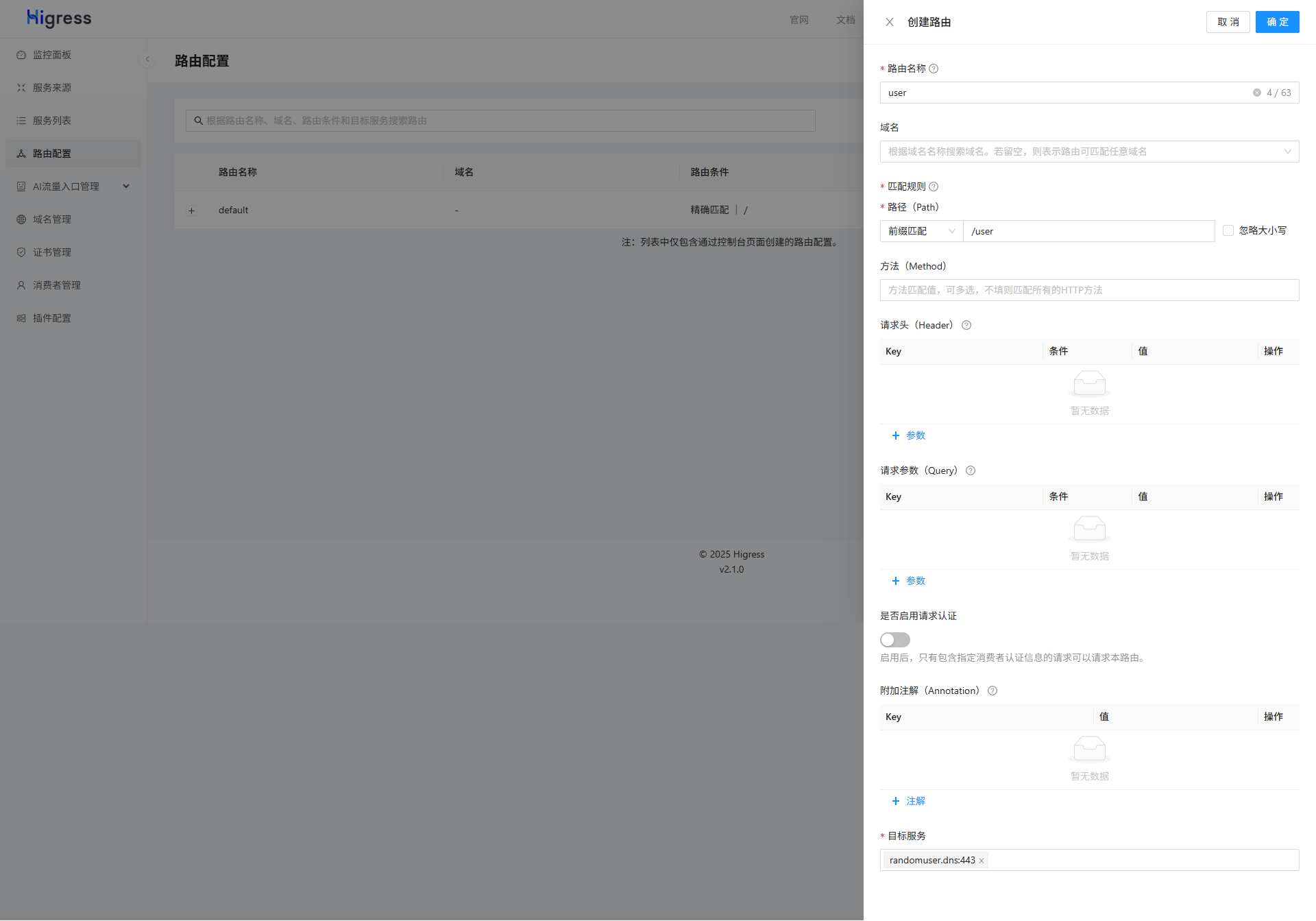The height and width of the screenshot is (921, 1316).
Task: Click help icon next to 路由名称
Action: (934, 69)
